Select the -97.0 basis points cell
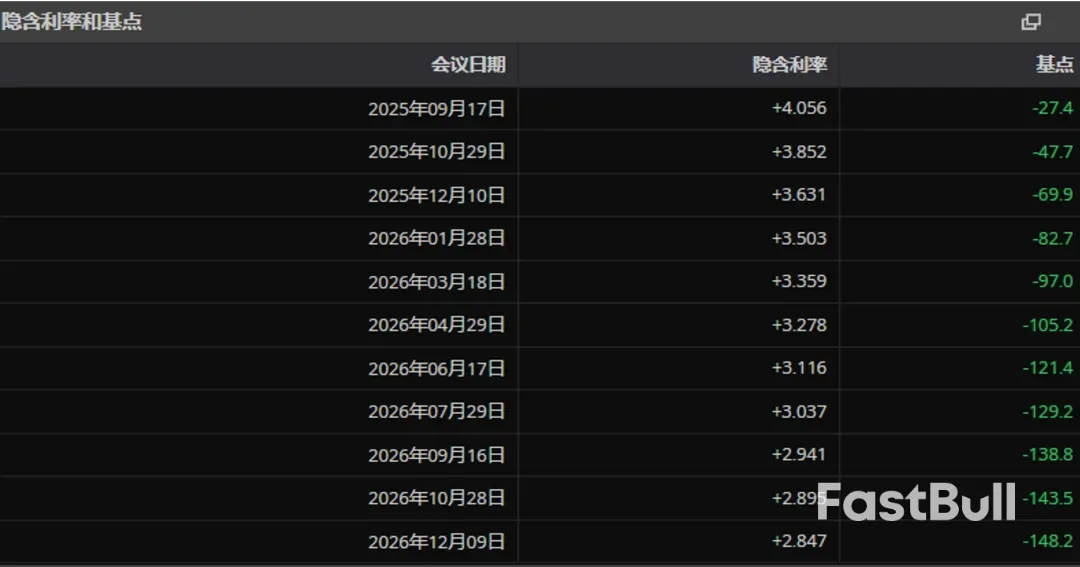 pyautogui.click(x=1052, y=282)
